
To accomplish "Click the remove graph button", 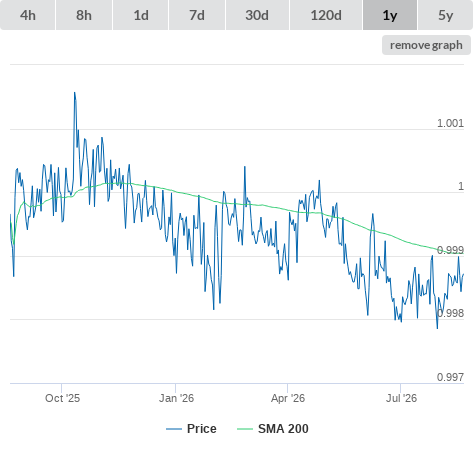I will coord(426,45).
